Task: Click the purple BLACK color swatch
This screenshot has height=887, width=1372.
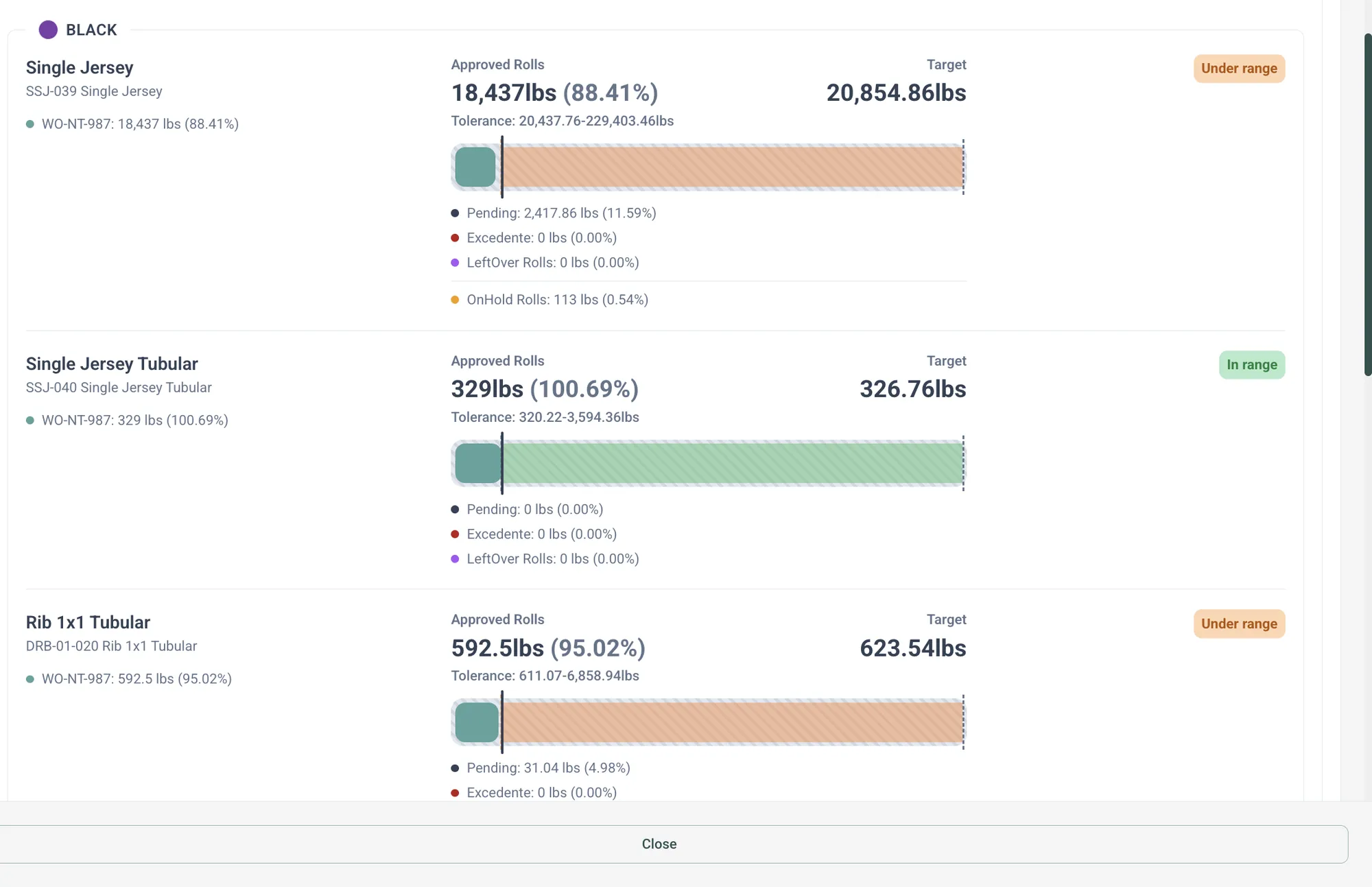Action: tap(48, 29)
